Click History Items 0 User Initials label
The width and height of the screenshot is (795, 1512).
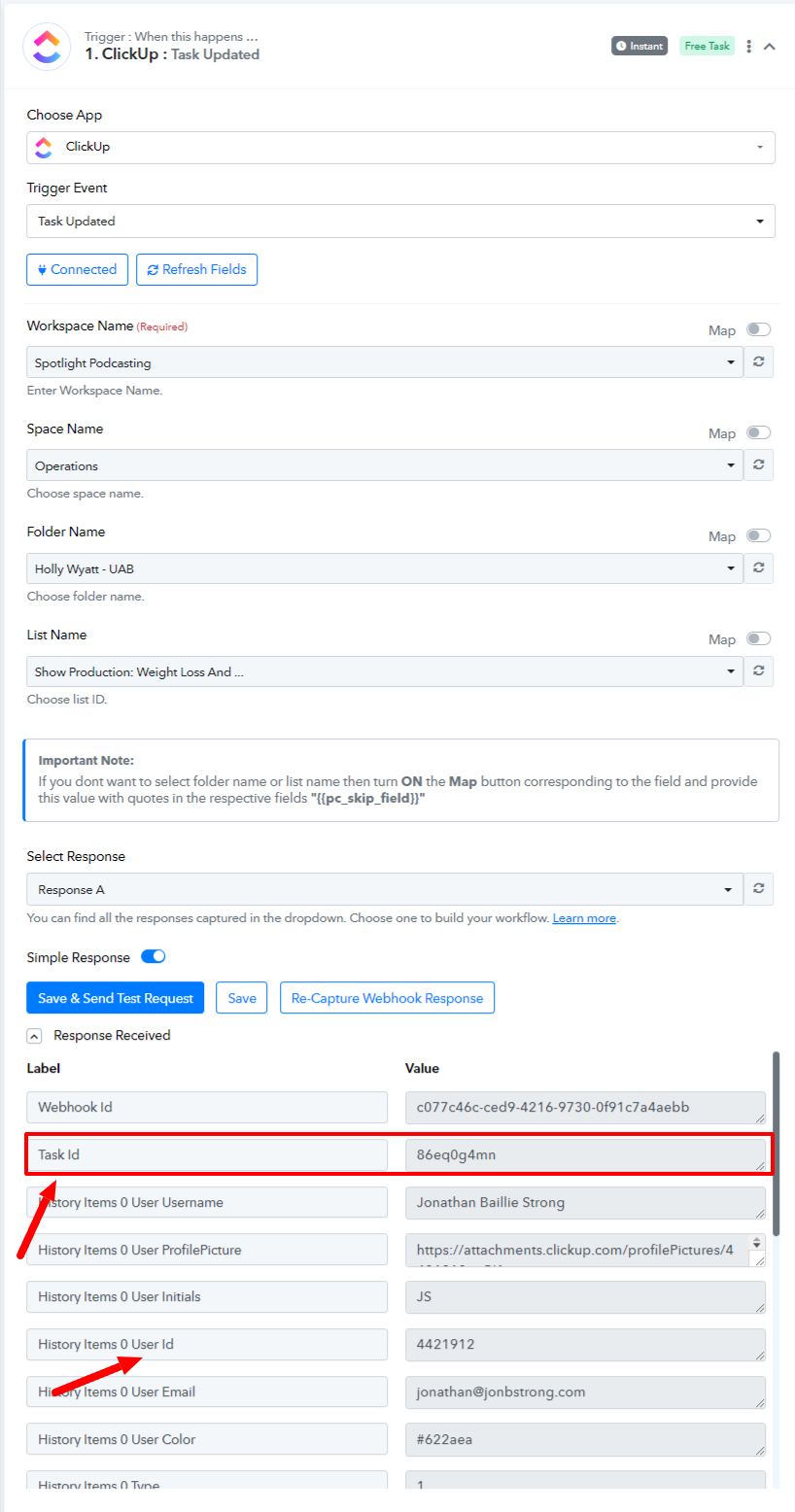[207, 1296]
